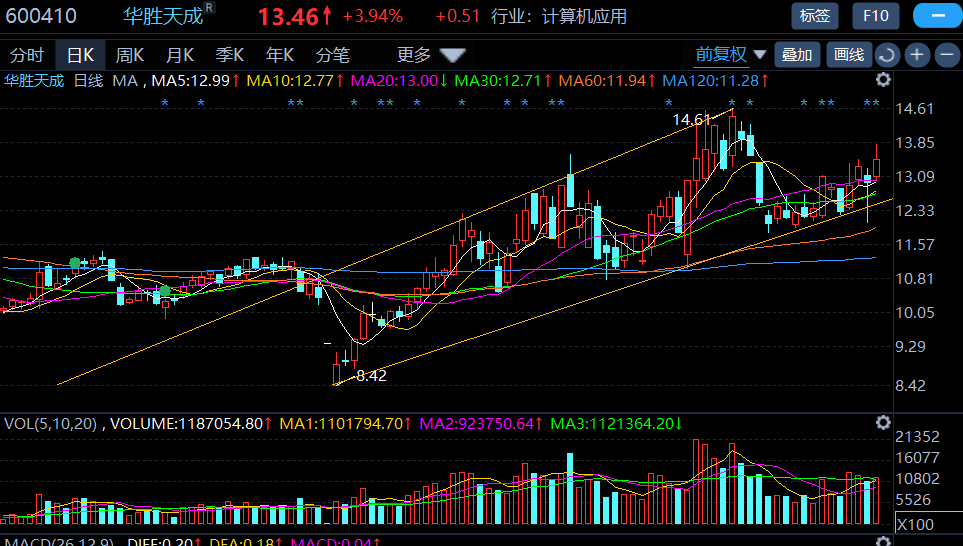963x546 pixels.
Task: Switch to 季K quarterly chart
Action: [230, 55]
